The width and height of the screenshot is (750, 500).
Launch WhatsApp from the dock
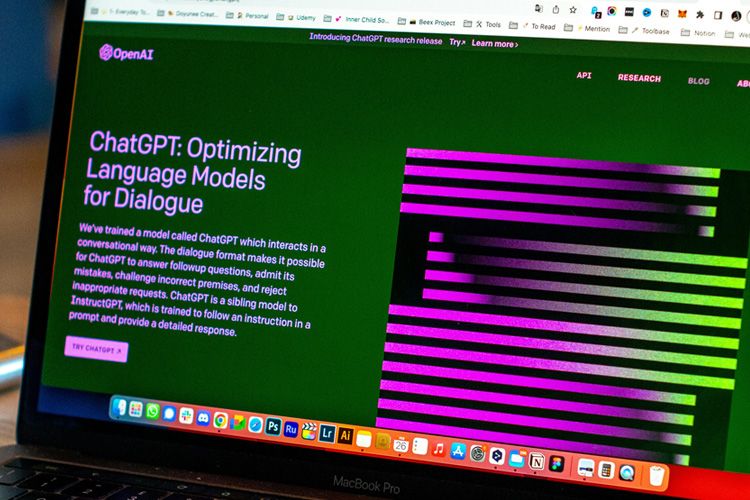pyautogui.click(x=153, y=411)
